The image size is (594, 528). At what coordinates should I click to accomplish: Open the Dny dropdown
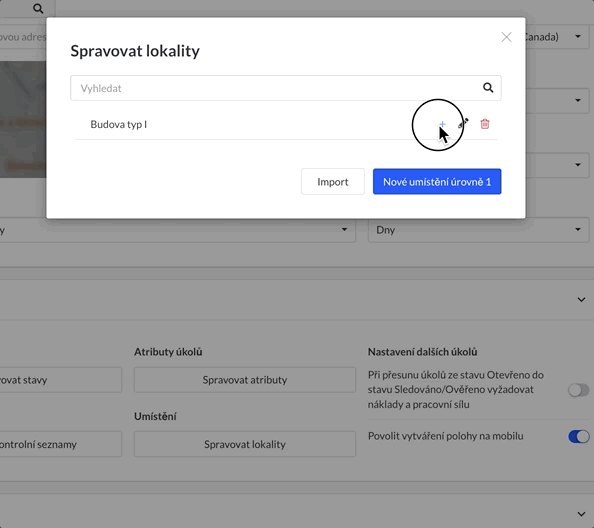478,230
